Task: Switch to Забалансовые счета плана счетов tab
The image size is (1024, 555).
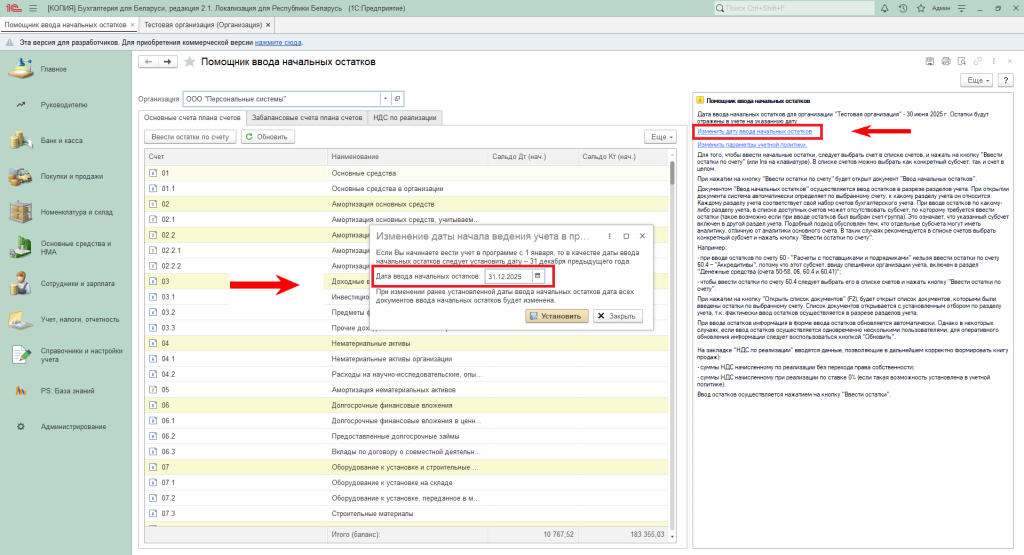Action: [307, 118]
